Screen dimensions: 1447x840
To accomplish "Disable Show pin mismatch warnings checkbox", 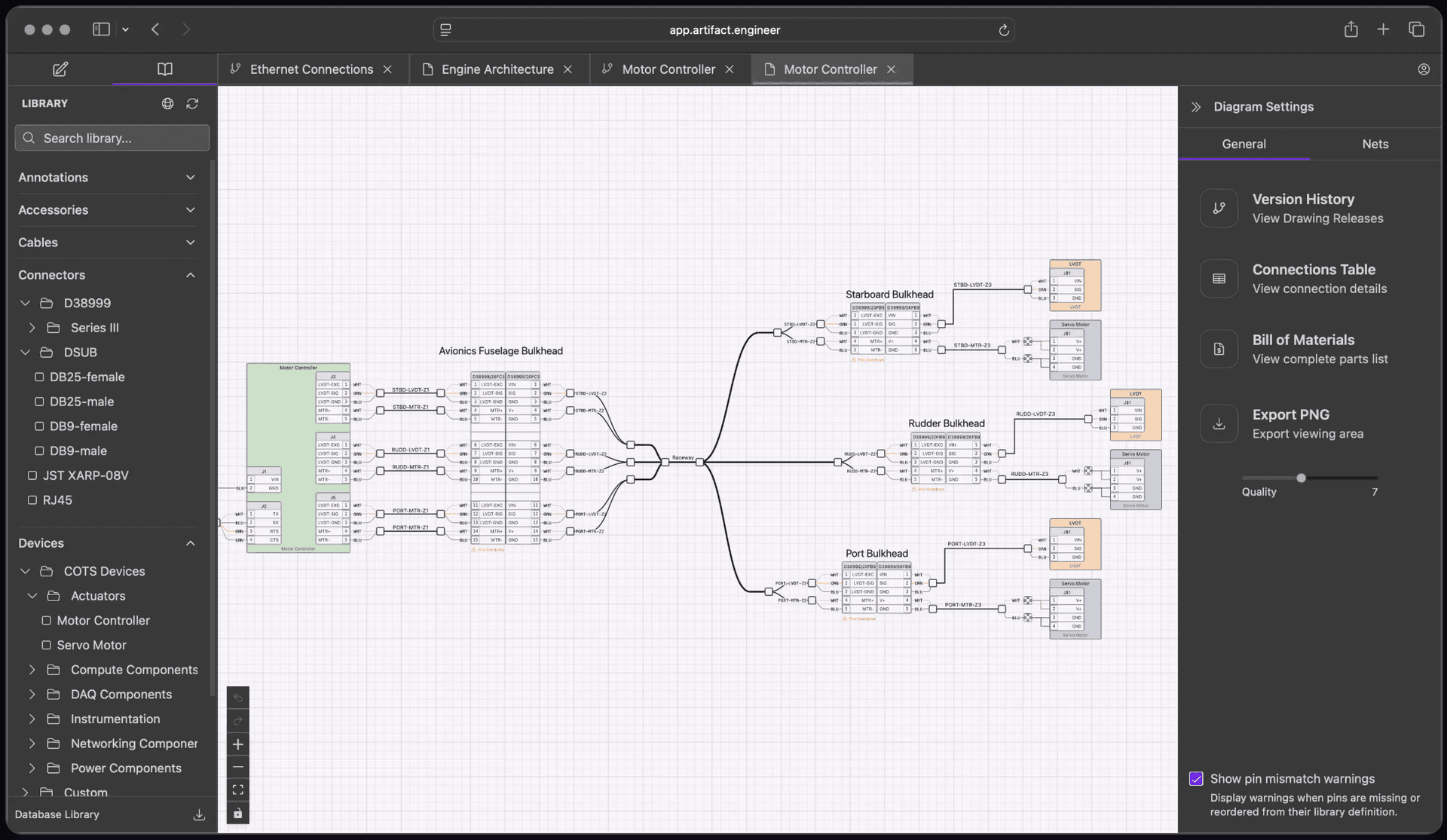I will pyautogui.click(x=1196, y=779).
